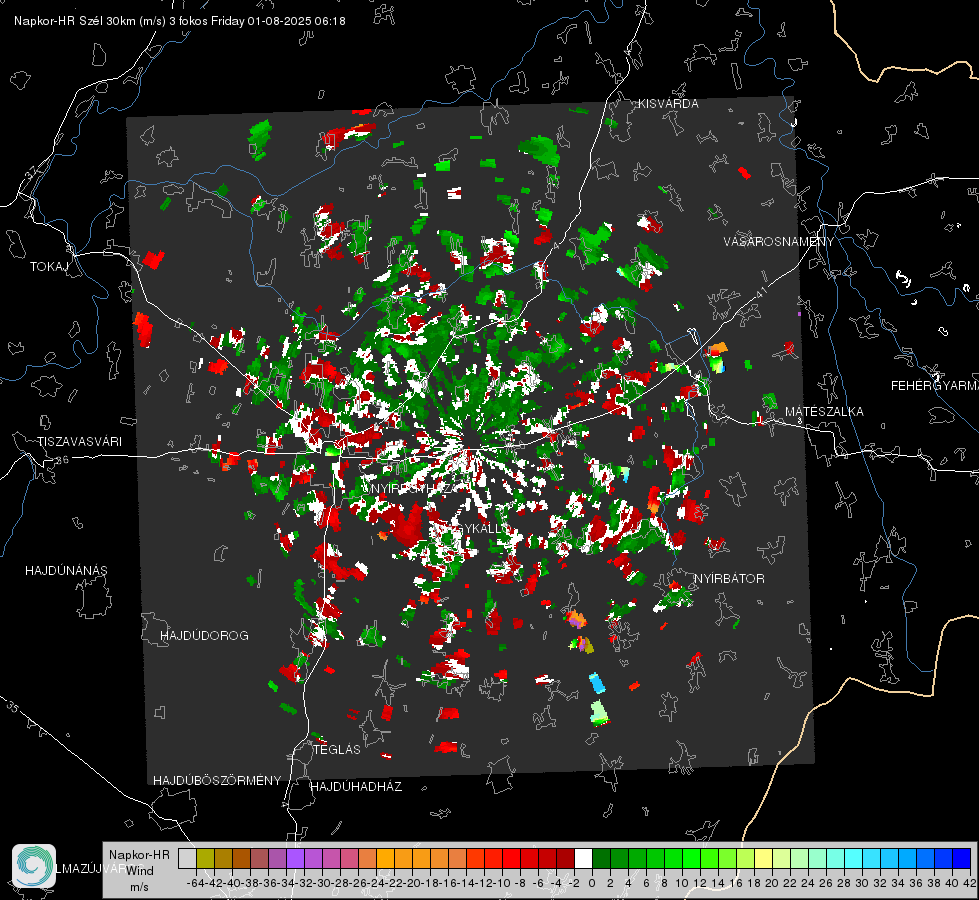This screenshot has height=900, width=979.
Task: Click the white swatch in the wind legend
Action: coord(583,858)
